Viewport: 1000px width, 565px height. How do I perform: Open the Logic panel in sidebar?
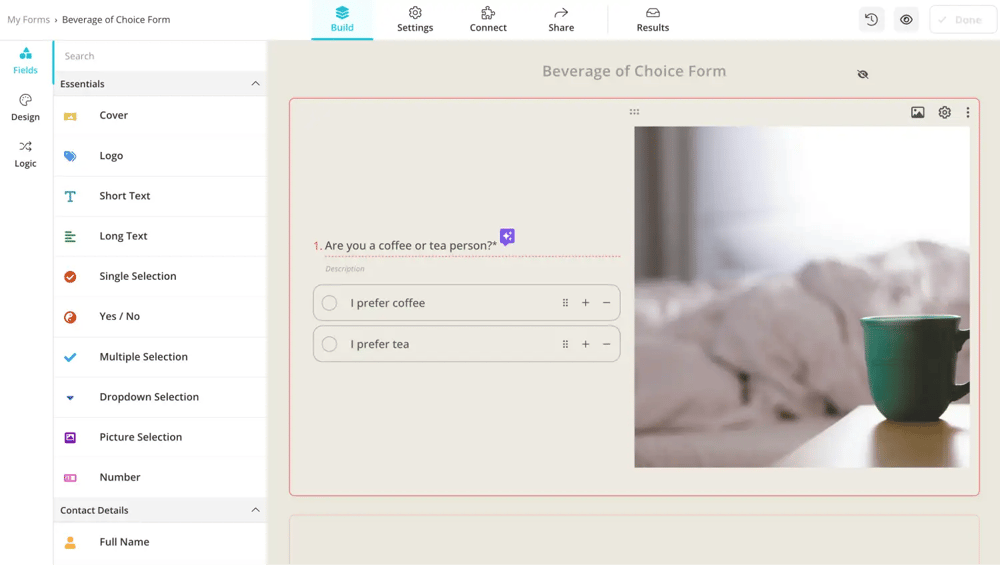click(x=25, y=153)
